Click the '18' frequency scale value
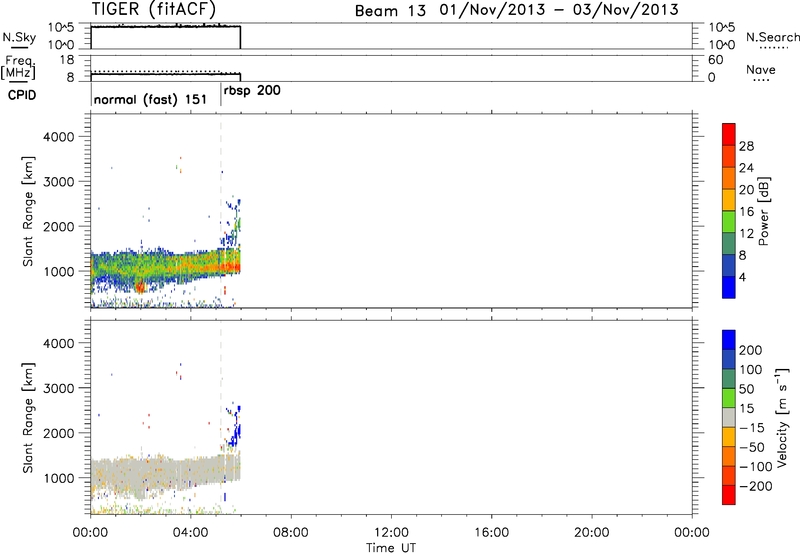Viewport: 800px width, 554px height. coord(67,60)
